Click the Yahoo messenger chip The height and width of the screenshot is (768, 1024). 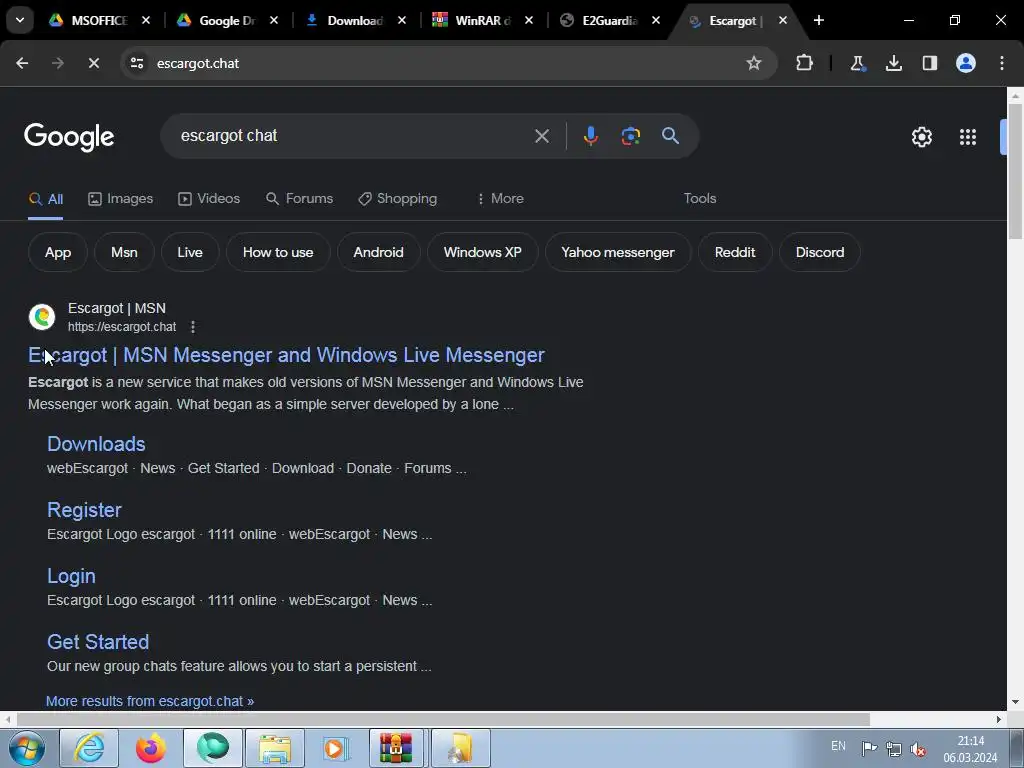click(x=618, y=252)
